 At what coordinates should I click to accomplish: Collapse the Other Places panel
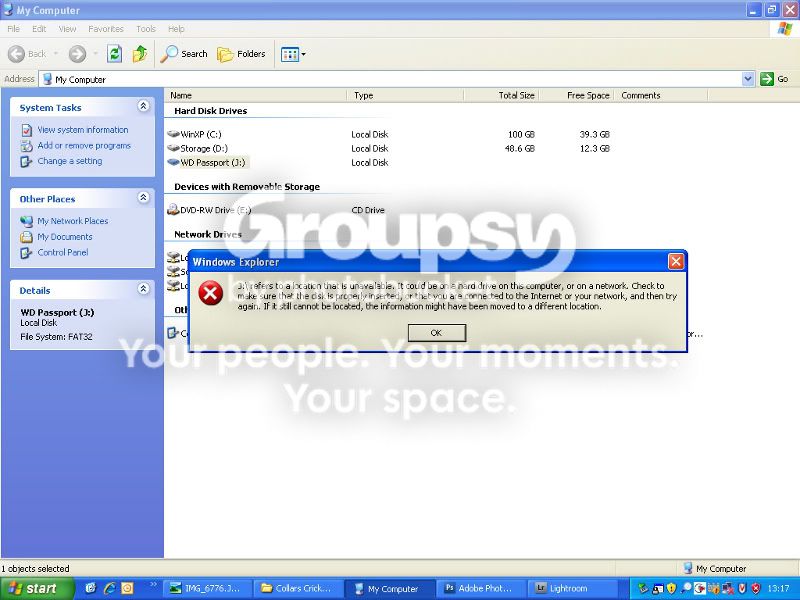click(x=143, y=197)
